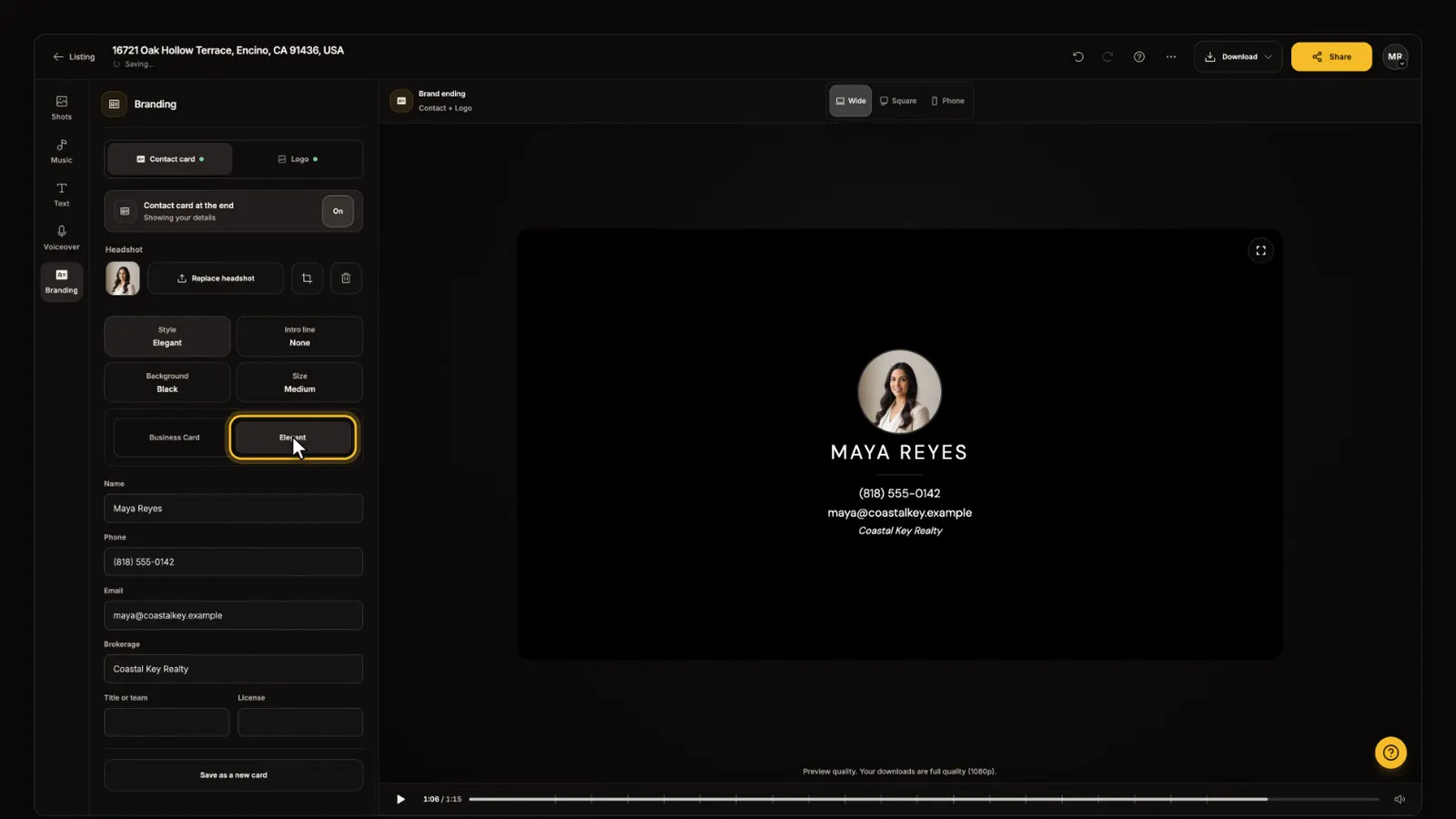Open the three-dots more options menu
The height and width of the screenshot is (819, 1456).
(1171, 56)
